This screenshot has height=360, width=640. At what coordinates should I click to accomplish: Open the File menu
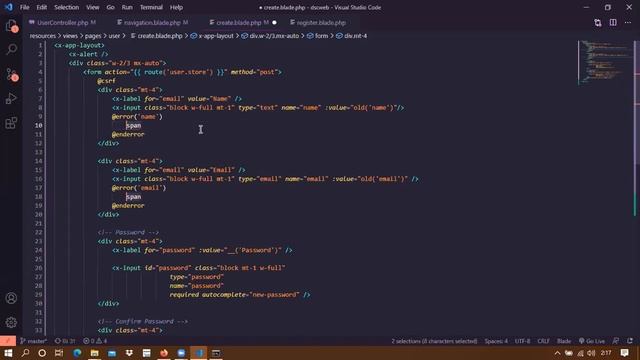point(24,7)
